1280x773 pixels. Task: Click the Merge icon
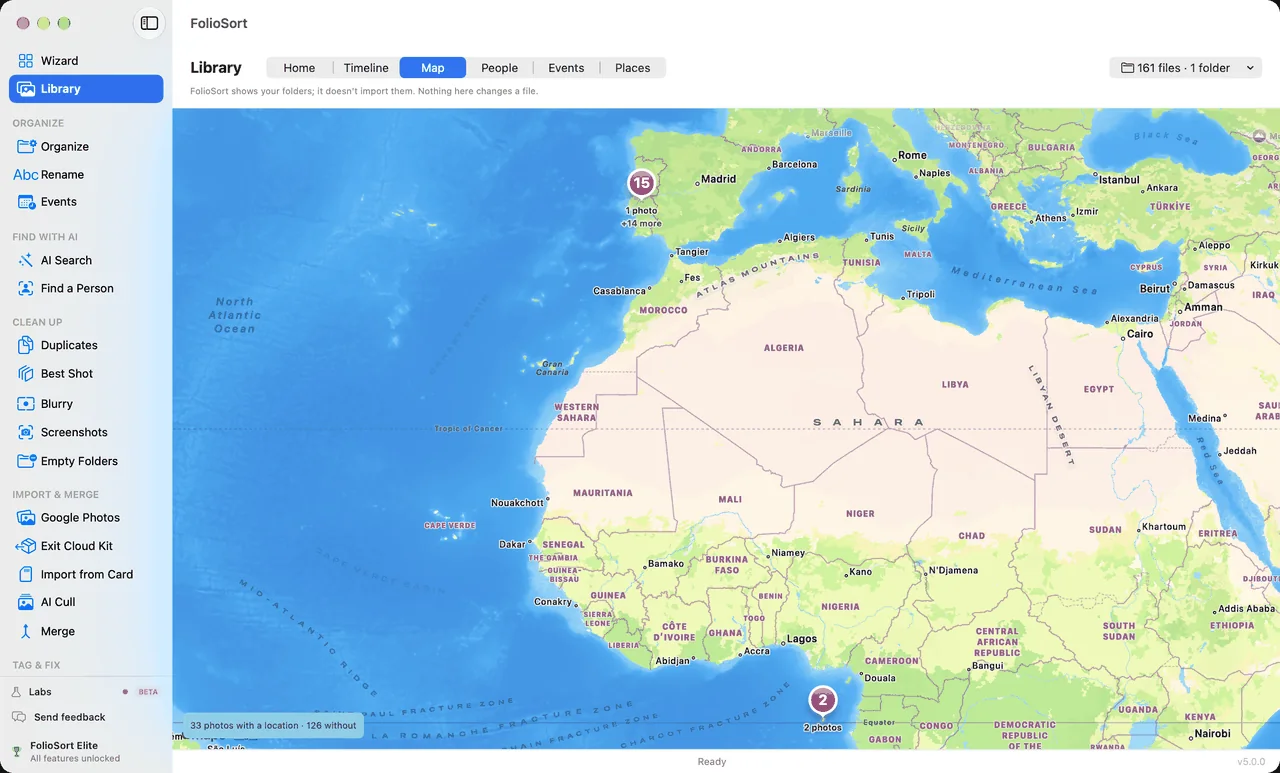click(x=26, y=632)
